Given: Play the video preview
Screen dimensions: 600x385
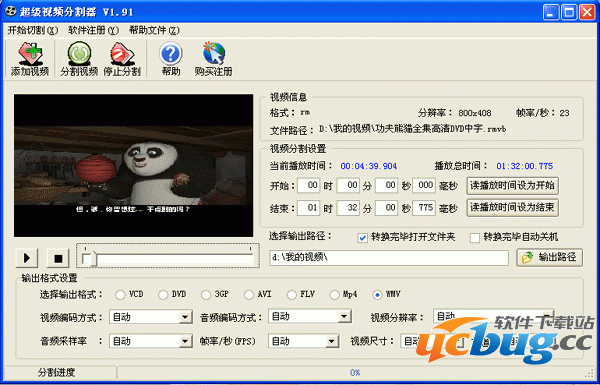Looking at the screenshot, I should [27, 258].
